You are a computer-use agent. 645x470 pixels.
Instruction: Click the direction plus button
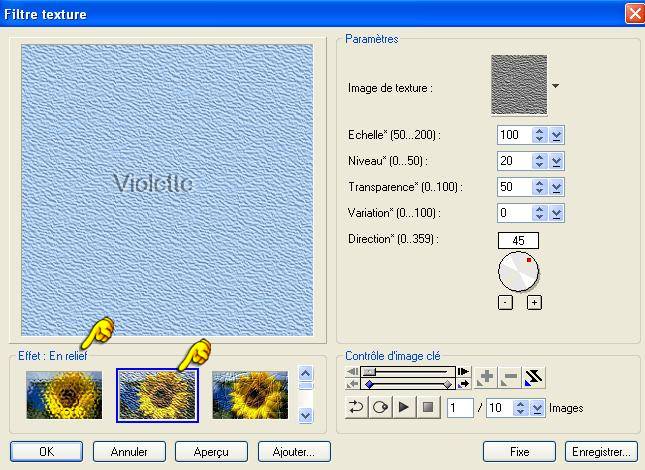tap(534, 302)
